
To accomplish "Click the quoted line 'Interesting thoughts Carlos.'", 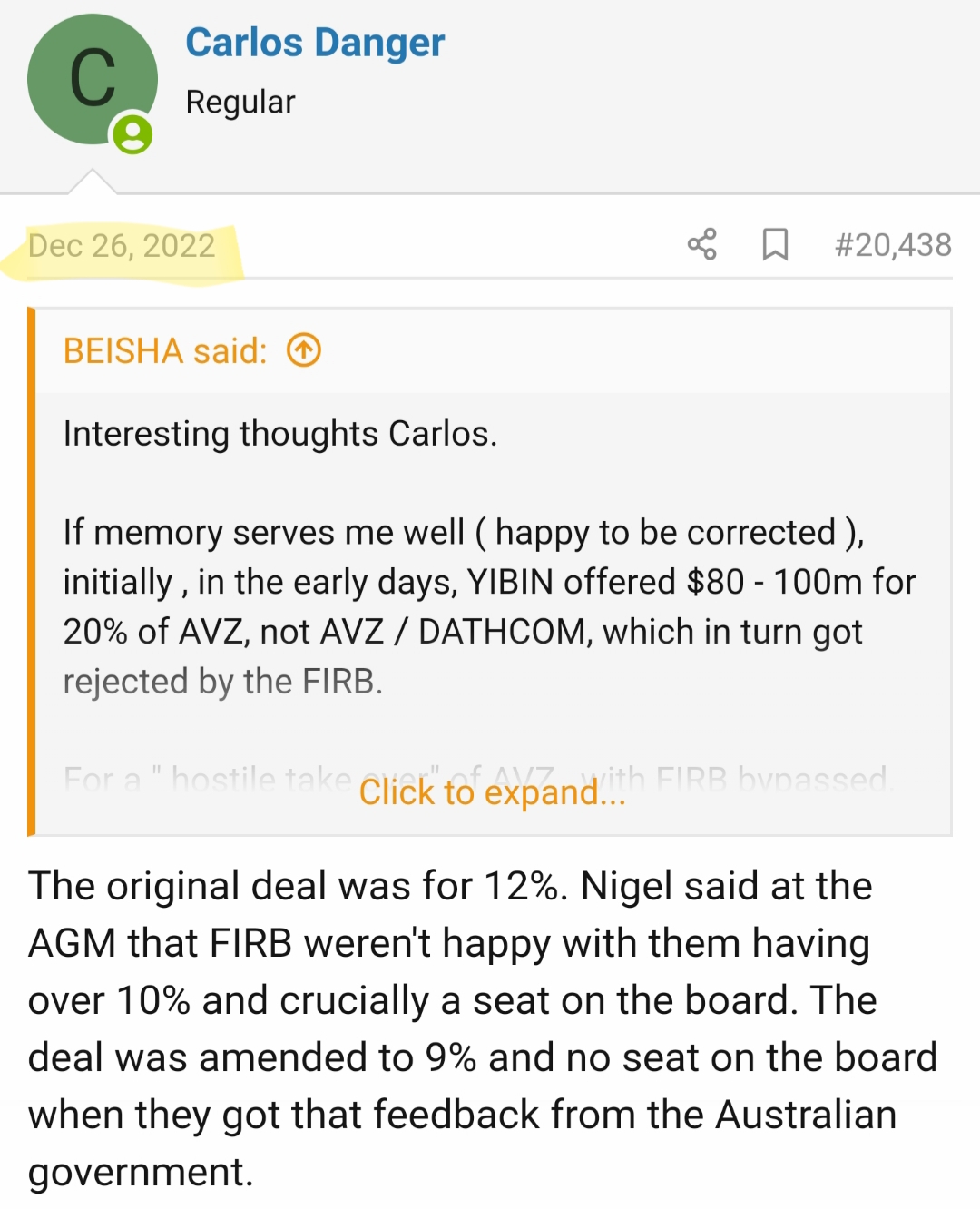I will [280, 434].
